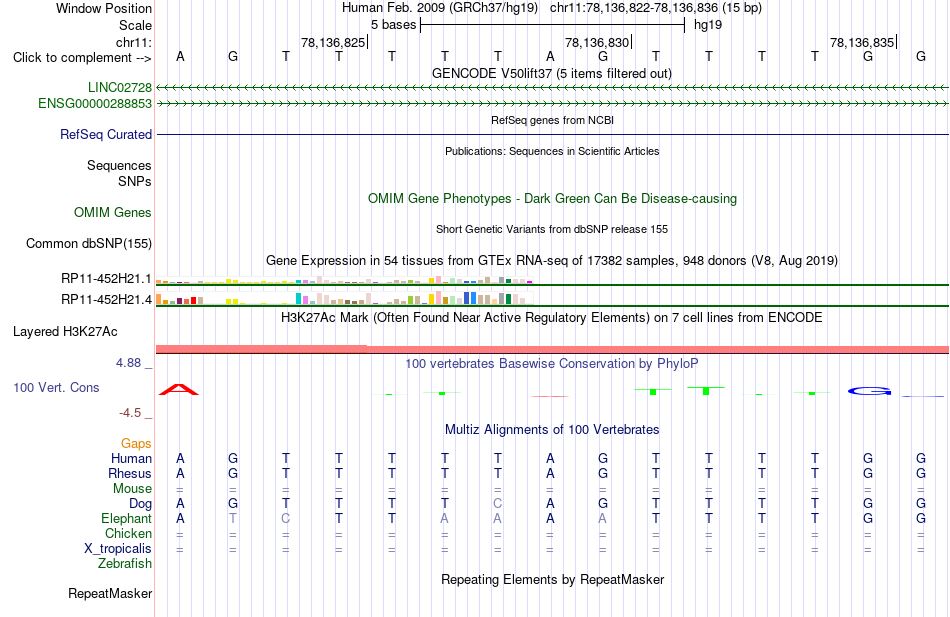Click the hg19 label beside scale bar

(708, 25)
